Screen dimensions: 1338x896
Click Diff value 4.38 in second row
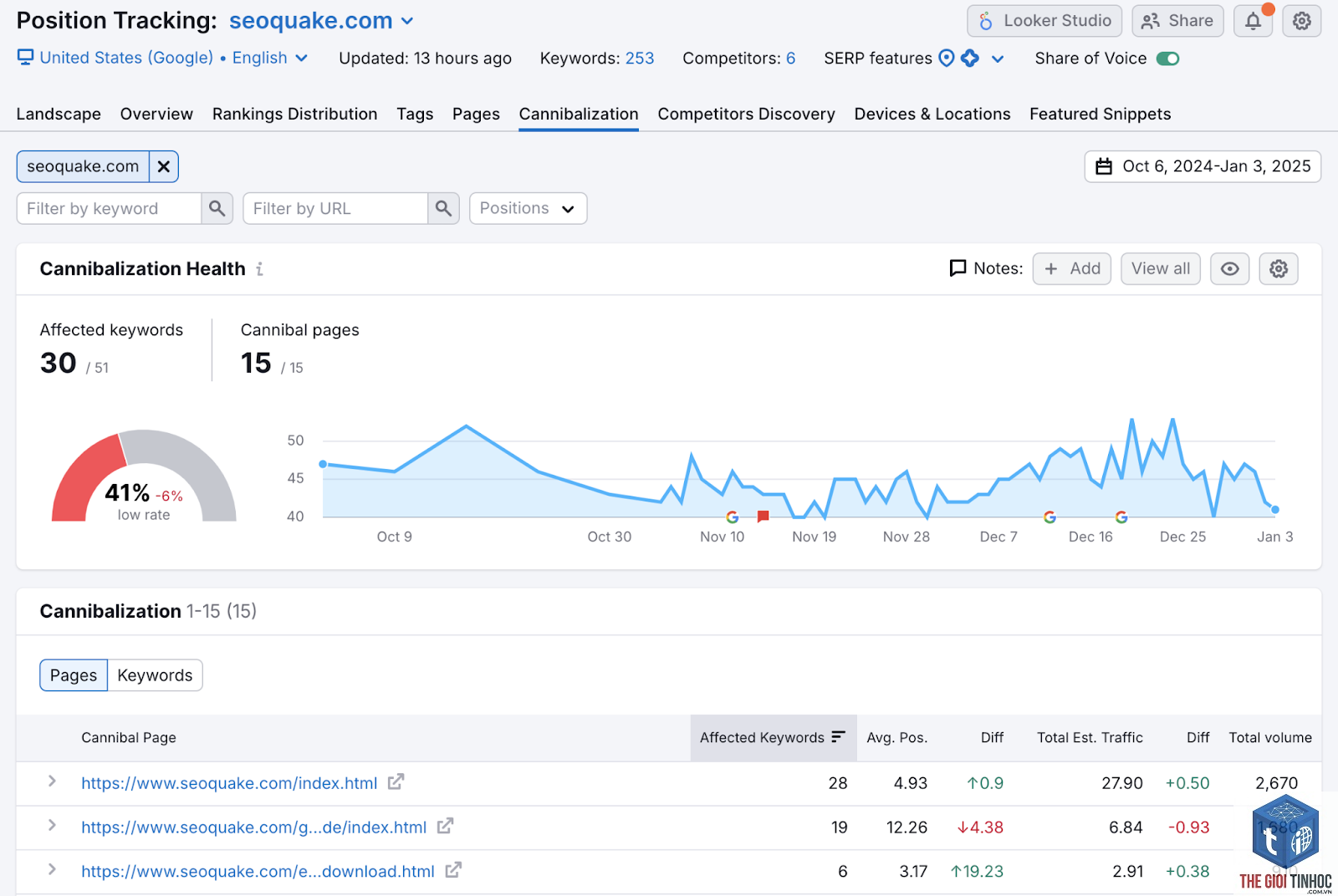980,827
